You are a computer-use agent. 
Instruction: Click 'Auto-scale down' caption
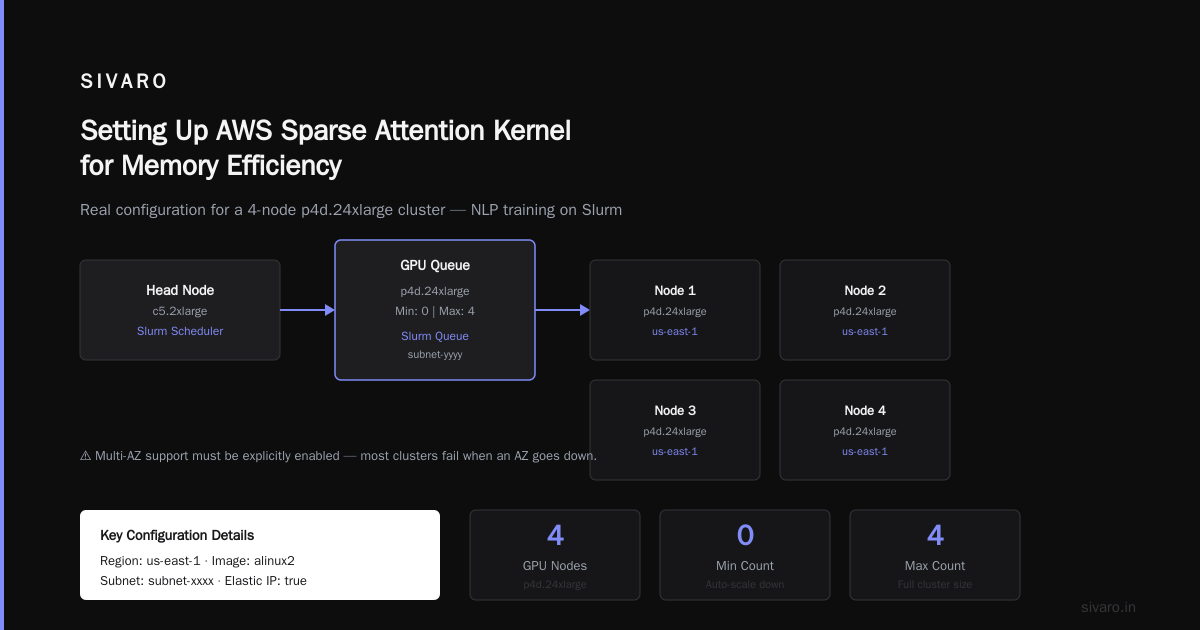pos(745,584)
